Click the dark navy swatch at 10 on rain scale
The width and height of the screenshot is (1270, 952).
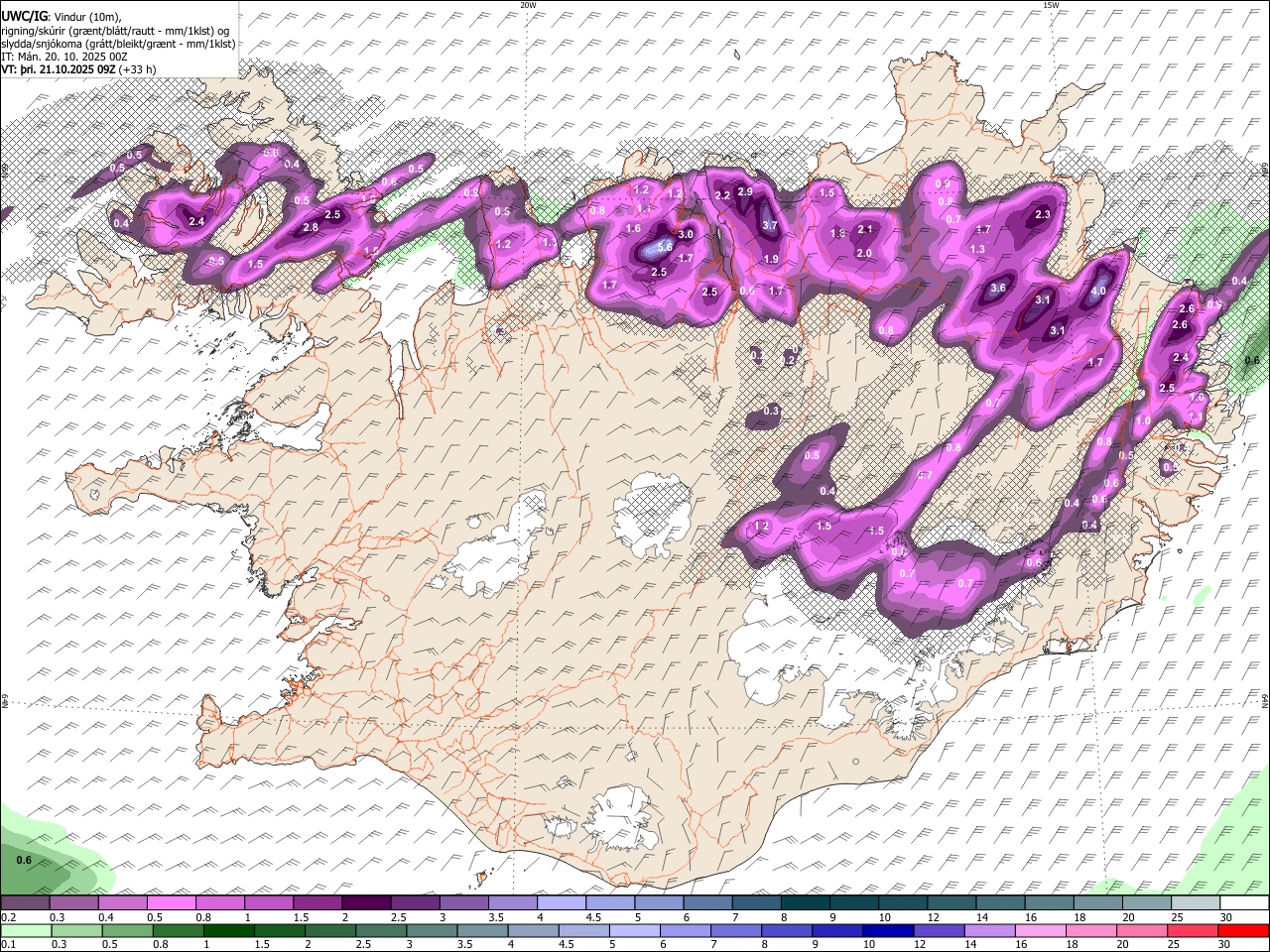(886, 931)
